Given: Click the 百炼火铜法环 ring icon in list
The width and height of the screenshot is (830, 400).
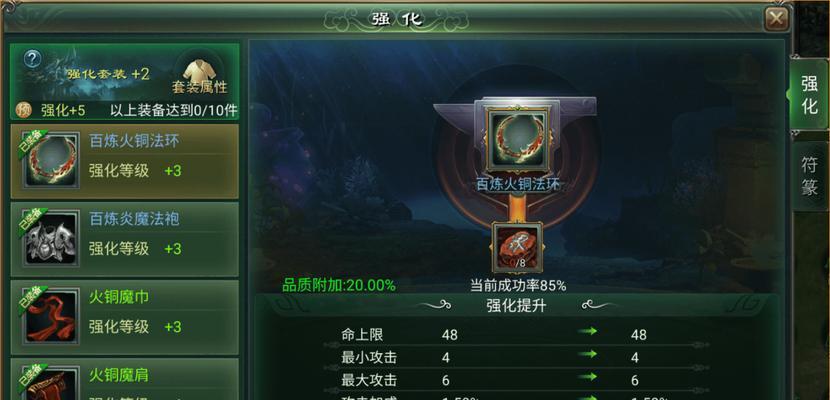Looking at the screenshot, I should pyautogui.click(x=51, y=161).
